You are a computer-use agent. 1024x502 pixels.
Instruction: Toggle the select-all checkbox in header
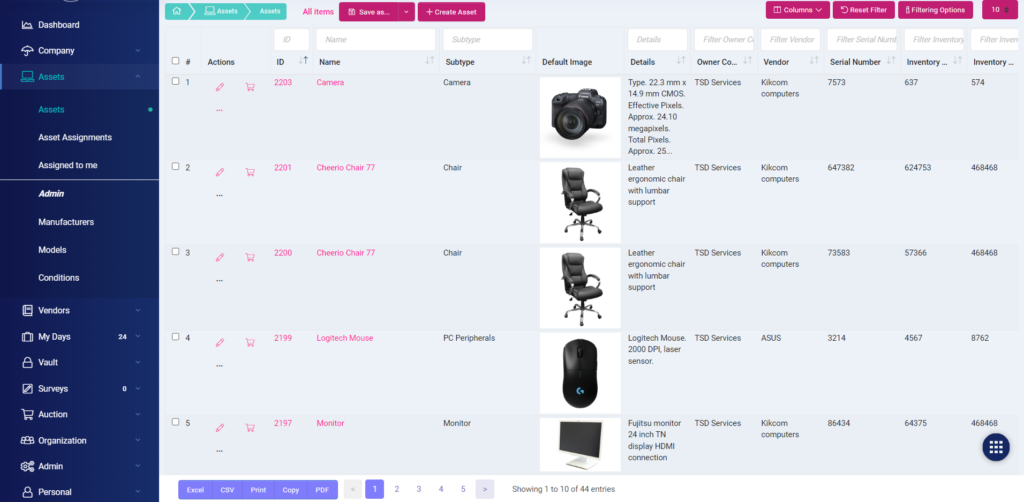click(176, 61)
